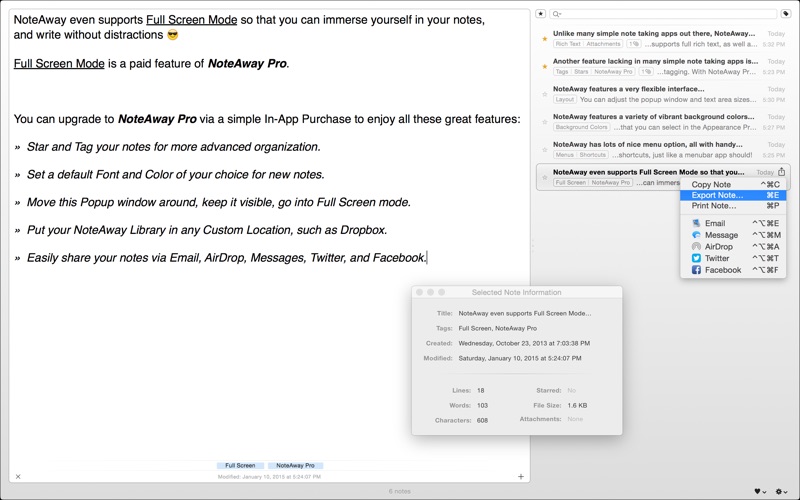Toggle the starred notes filter button

[540, 14]
